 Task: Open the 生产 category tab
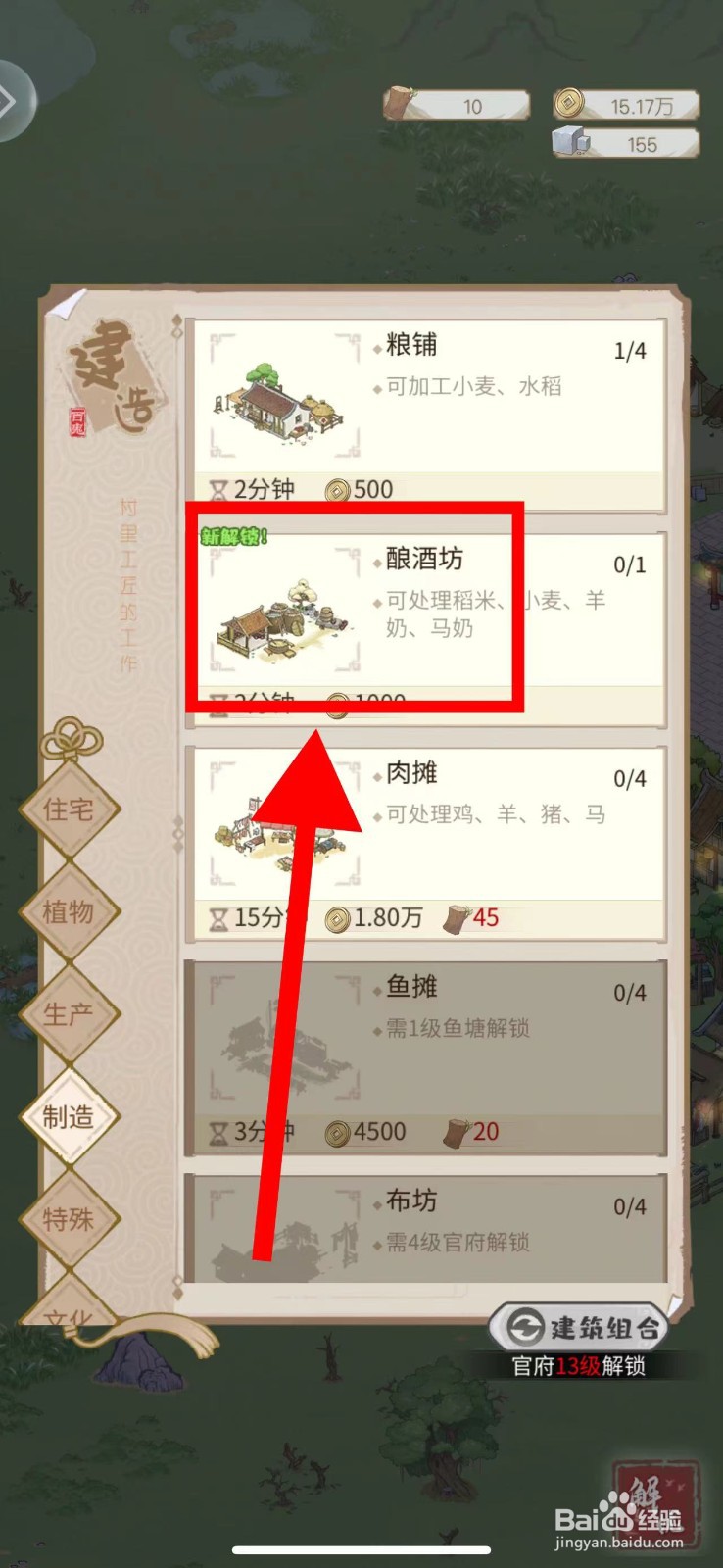69,1014
